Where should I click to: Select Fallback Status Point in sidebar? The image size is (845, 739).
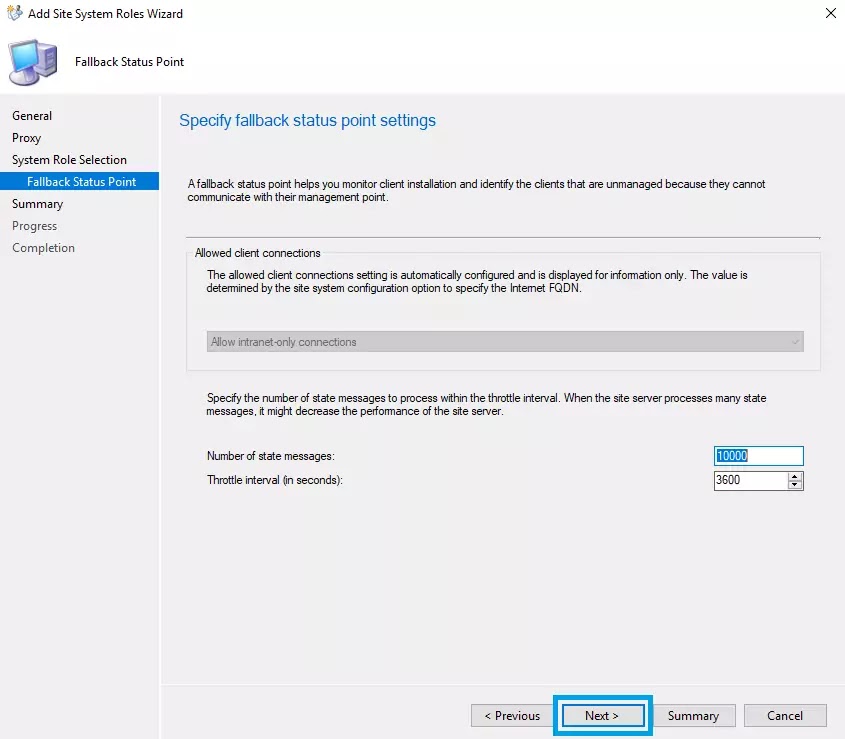pyautogui.click(x=80, y=182)
